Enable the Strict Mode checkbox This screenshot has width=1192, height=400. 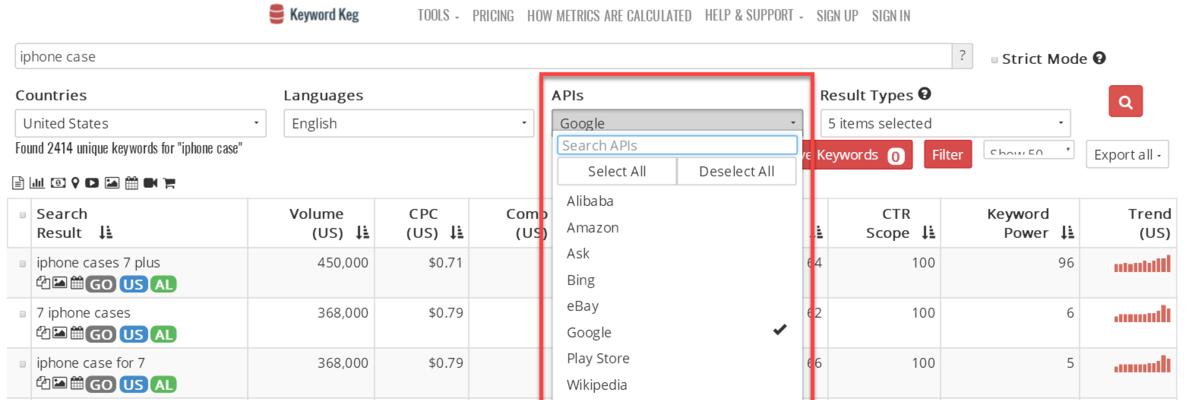(994, 60)
